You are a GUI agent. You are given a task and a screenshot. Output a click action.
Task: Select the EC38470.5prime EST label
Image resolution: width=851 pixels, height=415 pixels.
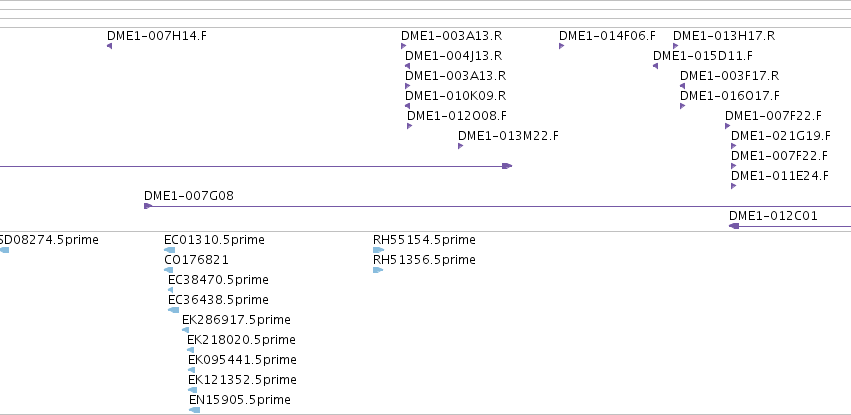click(218, 280)
